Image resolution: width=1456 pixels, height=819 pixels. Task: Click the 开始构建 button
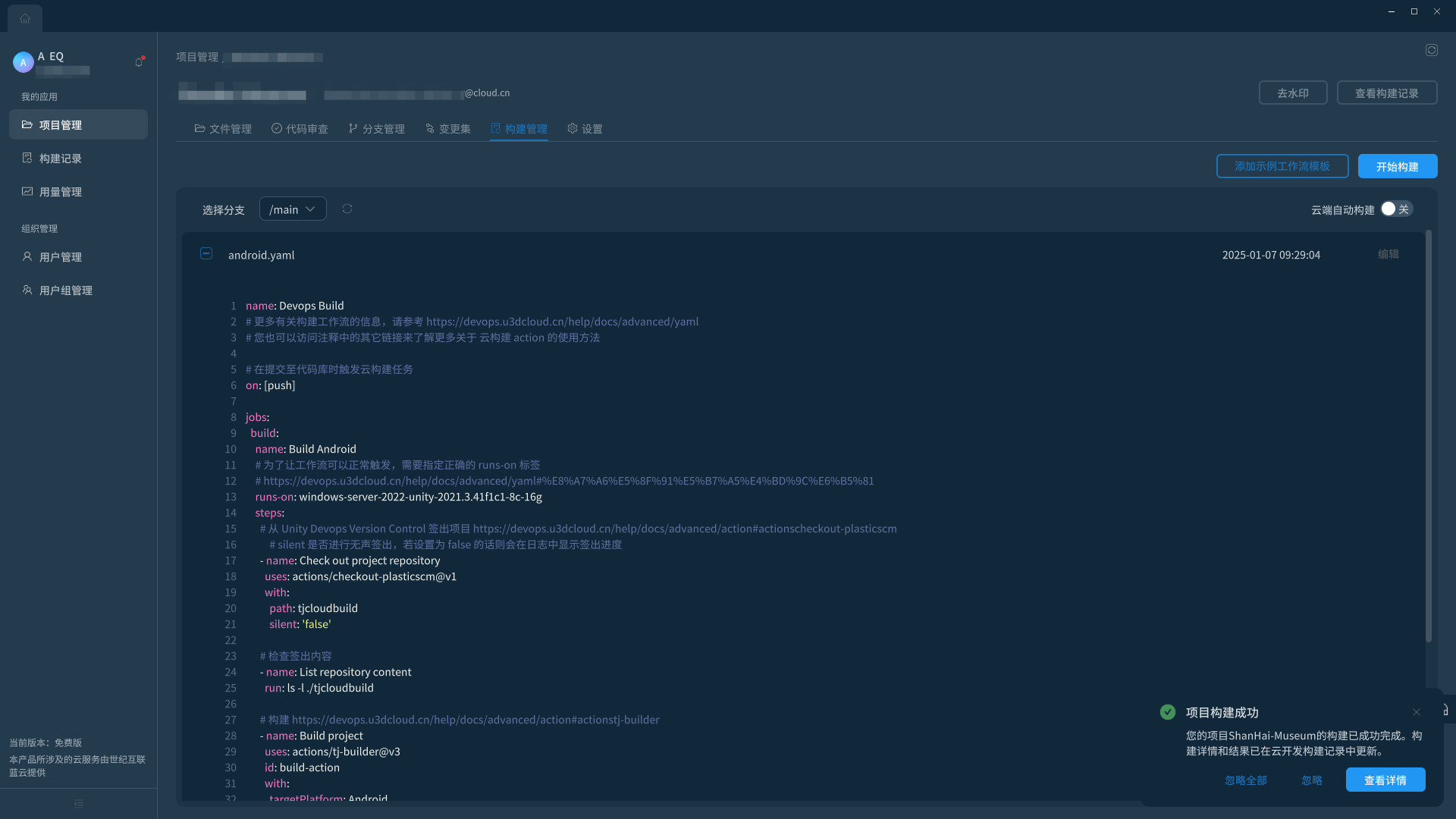tap(1397, 166)
